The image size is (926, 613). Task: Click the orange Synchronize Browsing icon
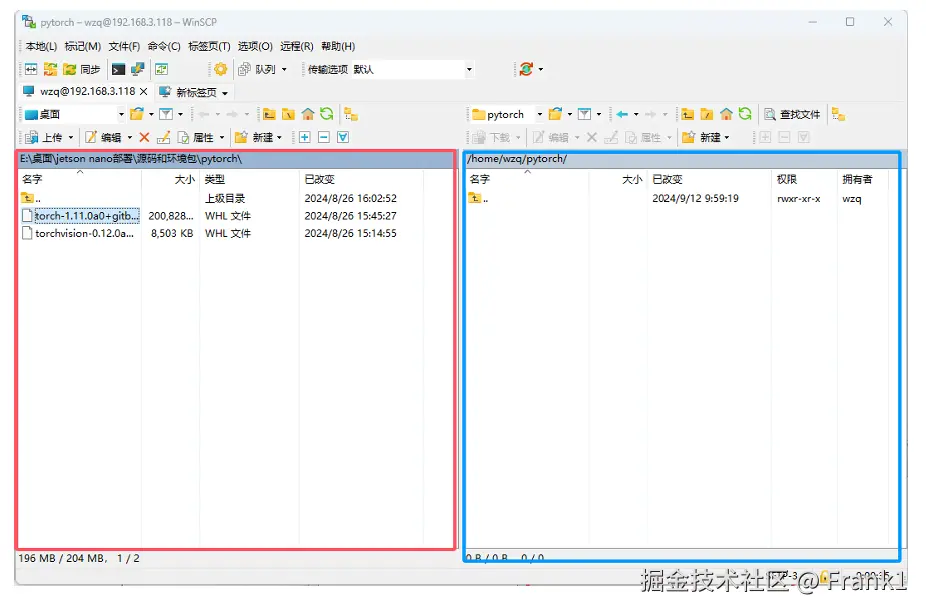pos(50,70)
